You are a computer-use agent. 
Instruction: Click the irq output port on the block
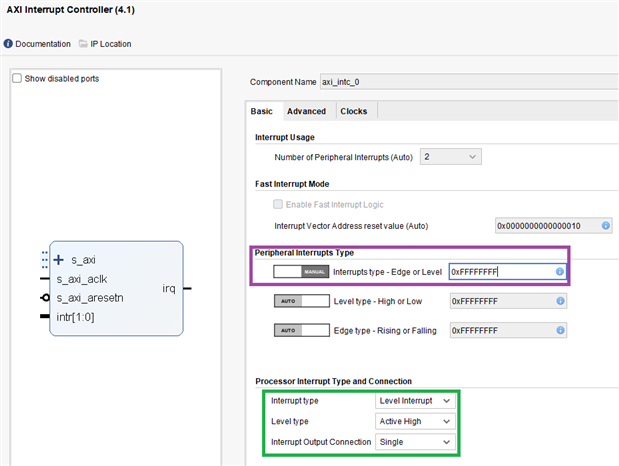pos(186,288)
